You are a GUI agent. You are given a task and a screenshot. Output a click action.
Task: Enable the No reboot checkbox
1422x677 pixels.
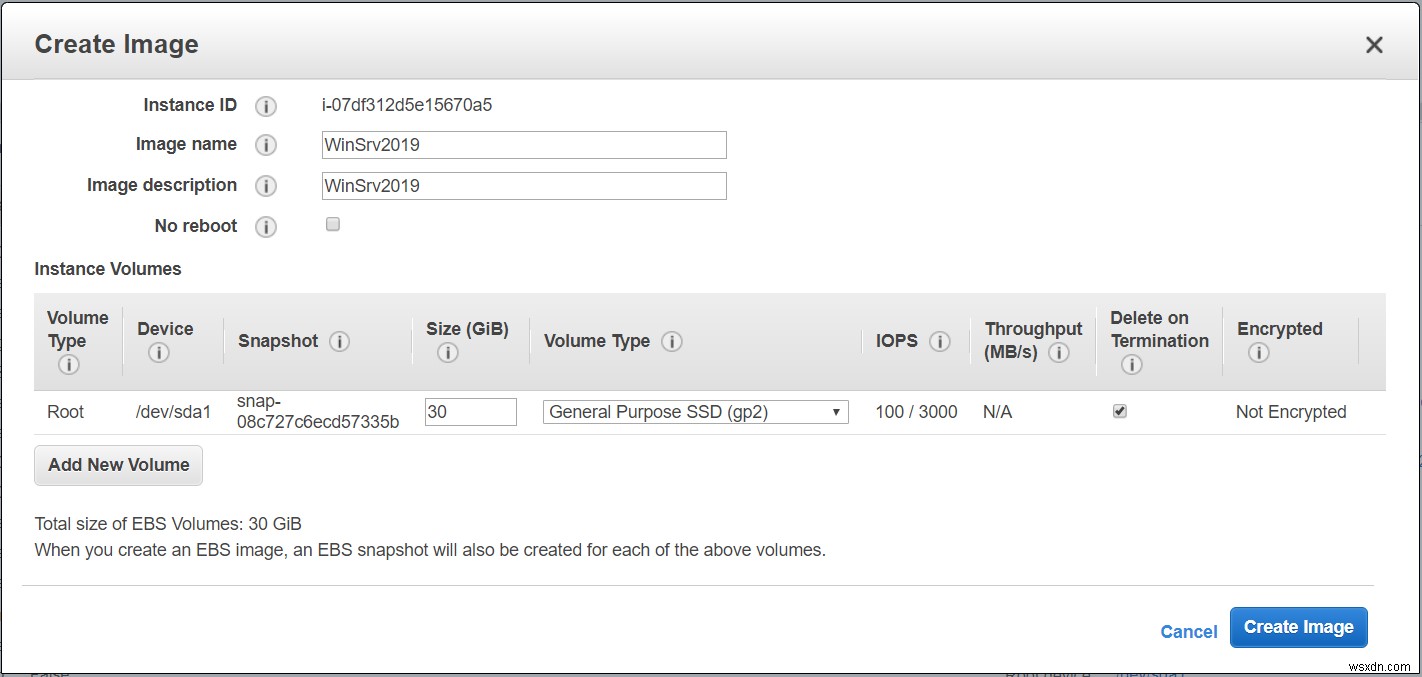tap(332, 224)
